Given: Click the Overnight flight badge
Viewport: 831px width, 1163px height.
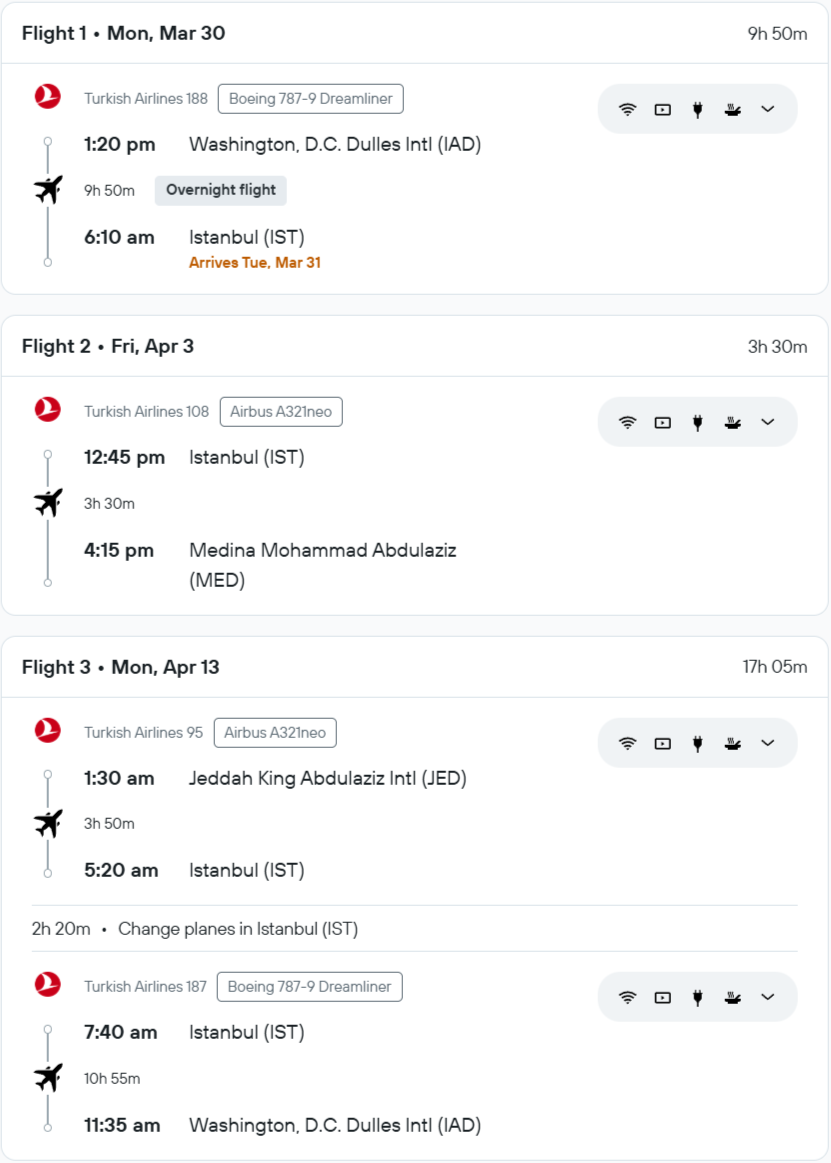Looking at the screenshot, I should [x=221, y=190].
